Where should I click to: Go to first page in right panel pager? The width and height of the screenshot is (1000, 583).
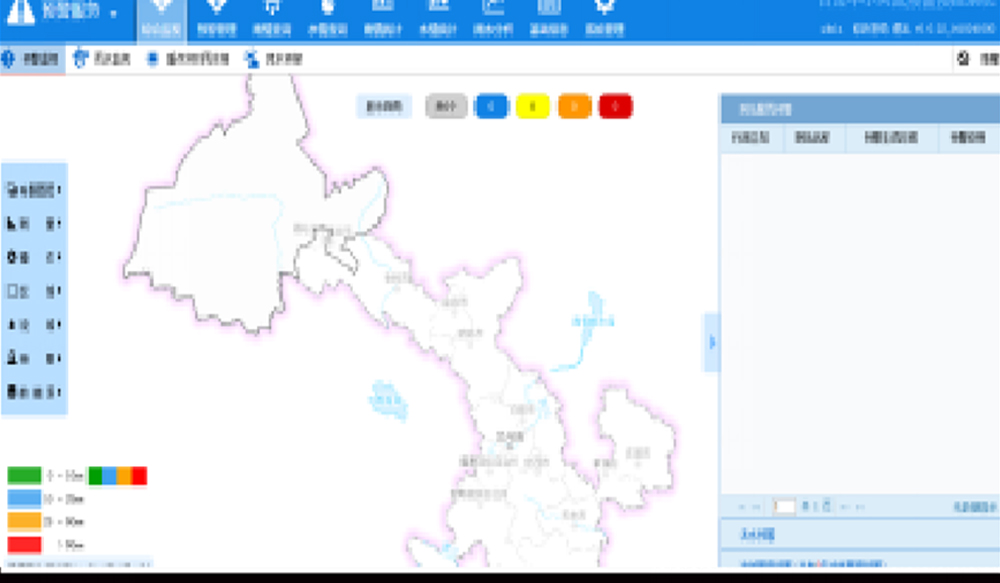tap(742, 507)
